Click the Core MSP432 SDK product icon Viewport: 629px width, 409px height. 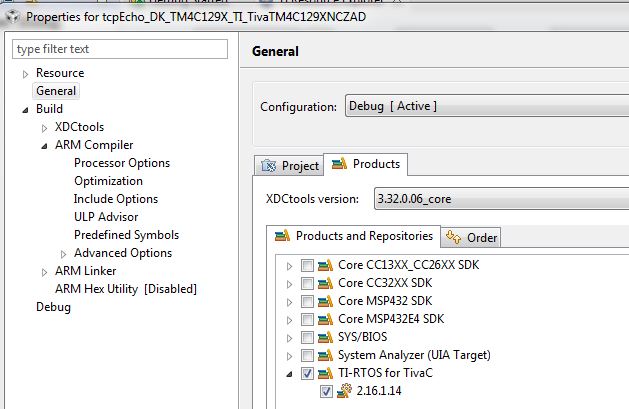(x=325, y=302)
